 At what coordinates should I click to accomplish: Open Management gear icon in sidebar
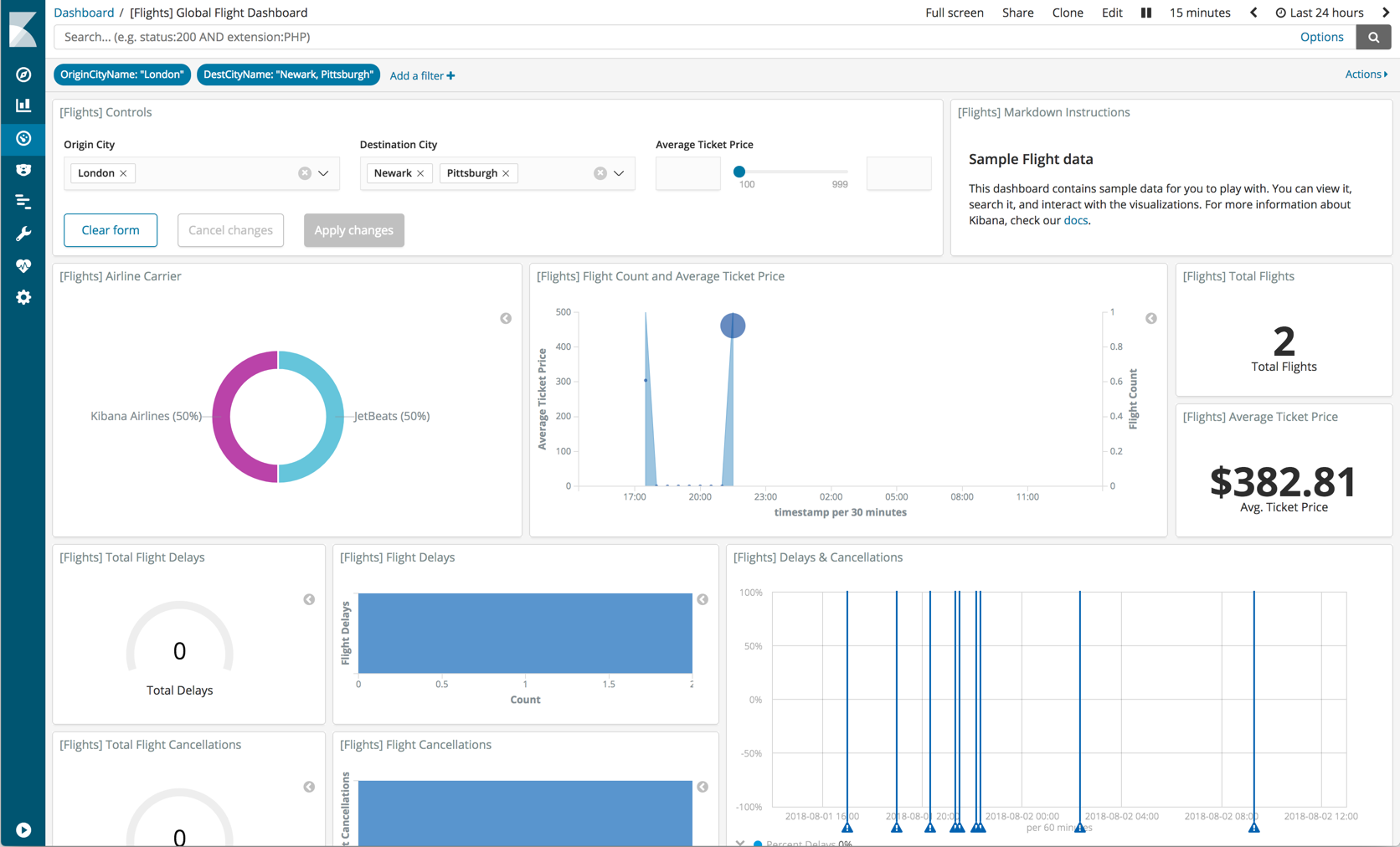click(23, 297)
